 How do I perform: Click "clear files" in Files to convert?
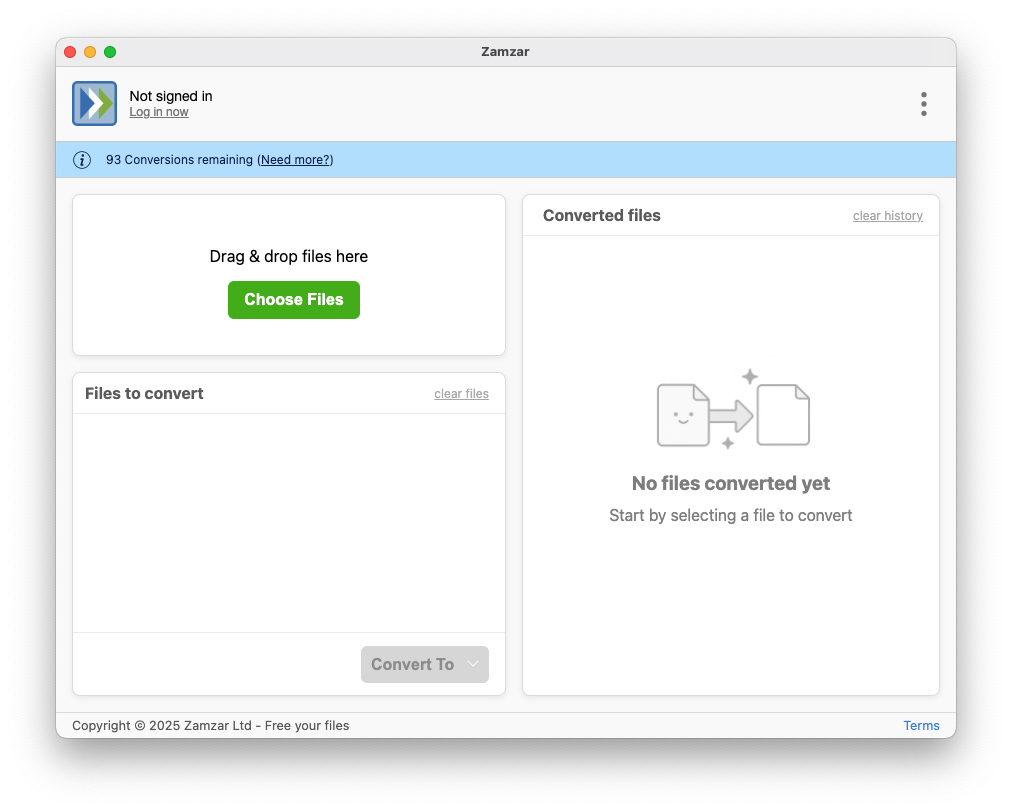coord(461,394)
